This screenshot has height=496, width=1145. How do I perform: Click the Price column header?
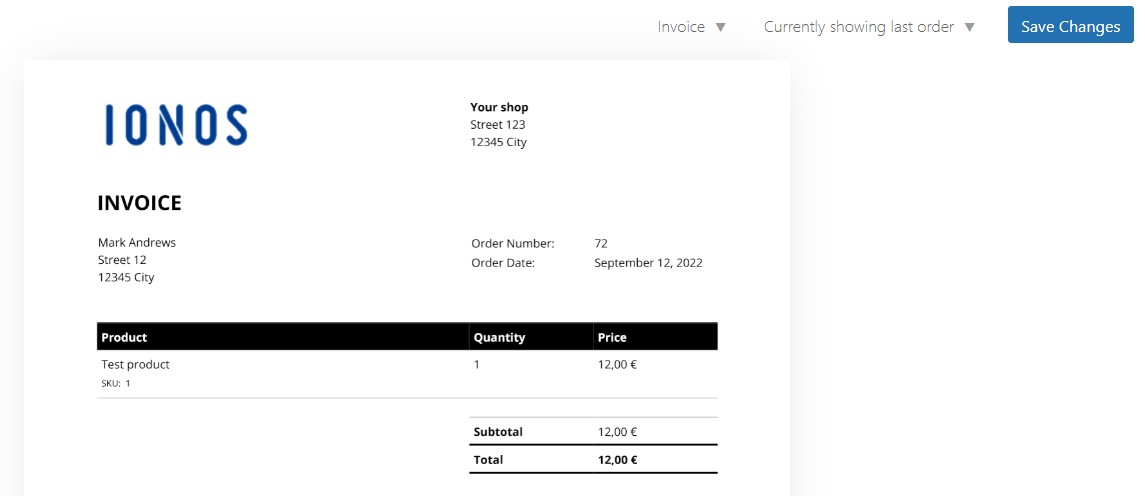612,337
